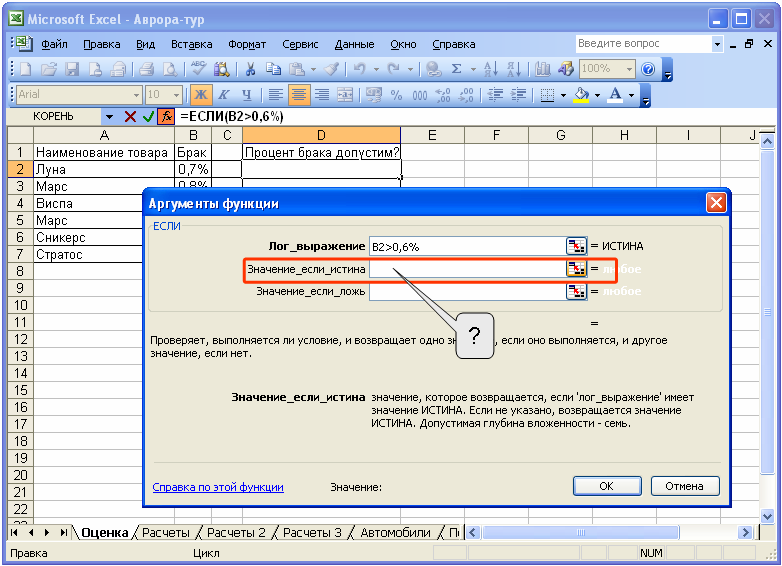
Task: Switch to the Расчеты 2 sheet tab
Action: pos(236,533)
